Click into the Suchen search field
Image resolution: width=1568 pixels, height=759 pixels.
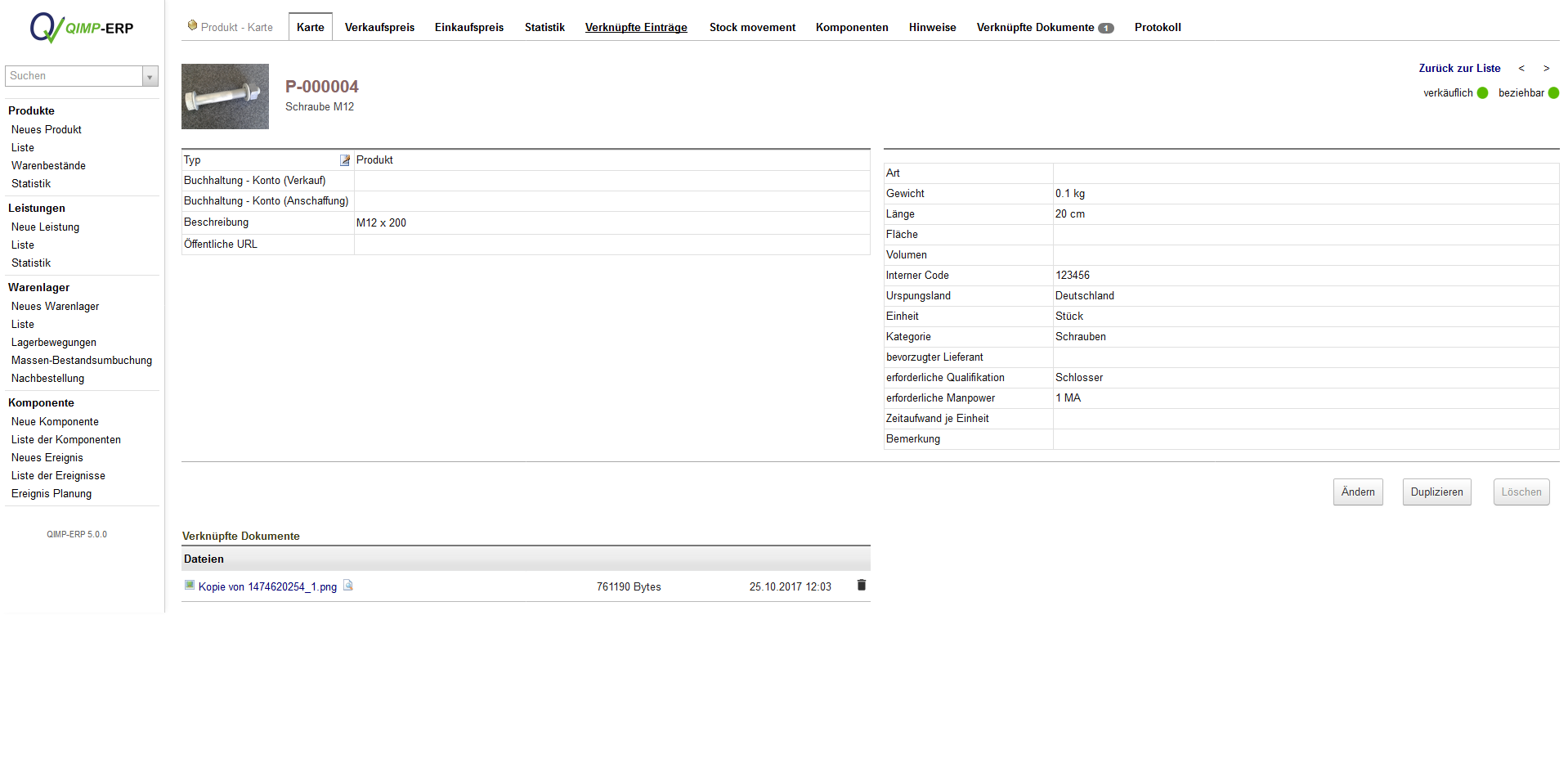point(74,76)
